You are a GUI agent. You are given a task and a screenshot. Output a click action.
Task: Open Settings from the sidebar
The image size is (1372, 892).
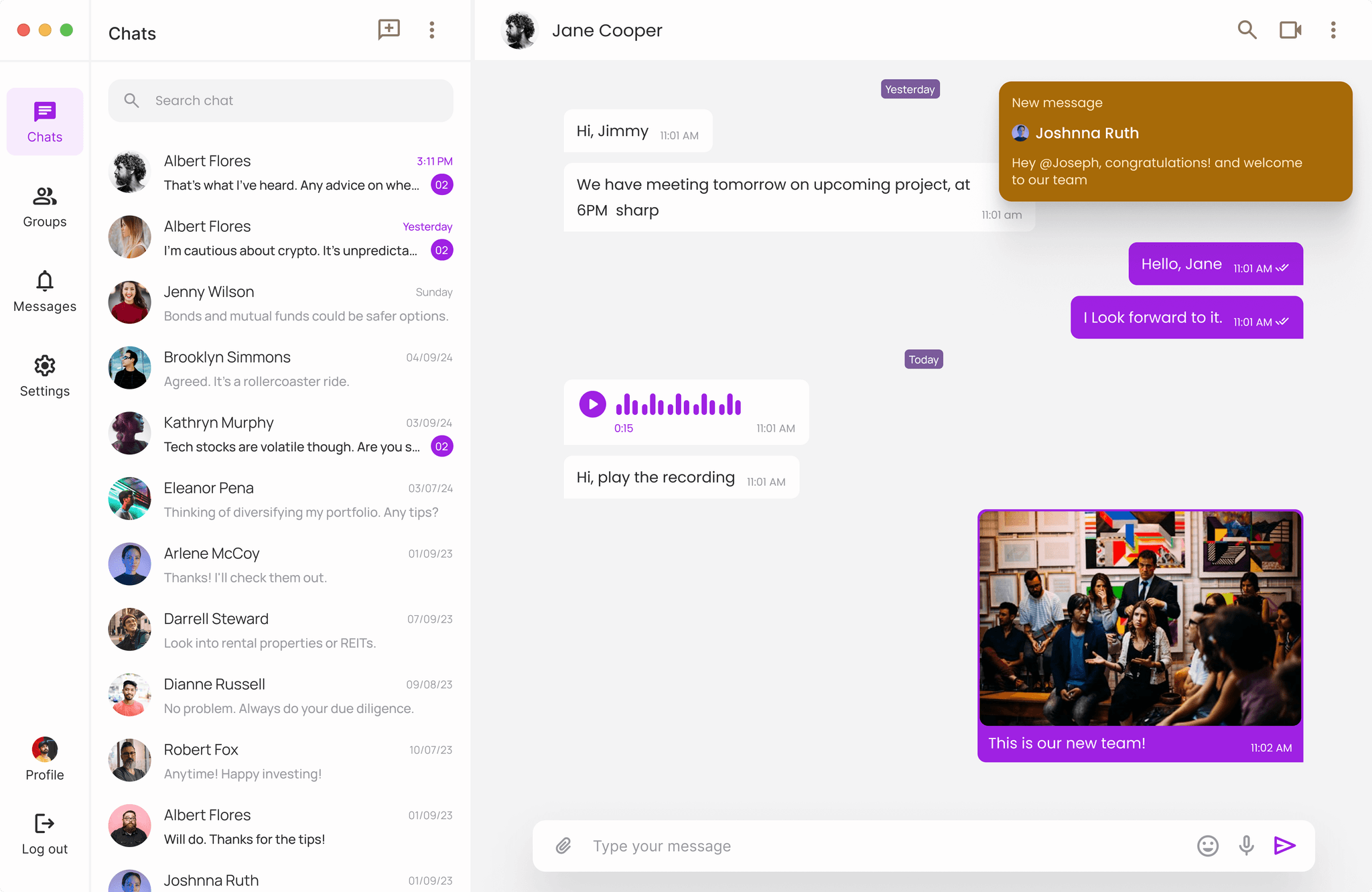tap(45, 376)
